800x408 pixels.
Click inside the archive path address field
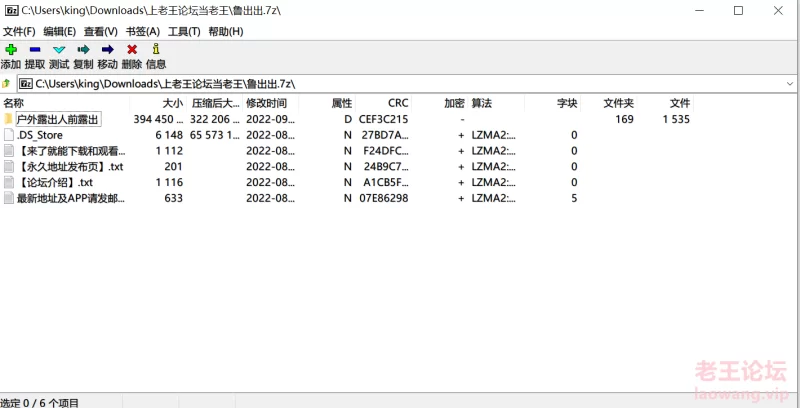pyautogui.click(x=400, y=83)
